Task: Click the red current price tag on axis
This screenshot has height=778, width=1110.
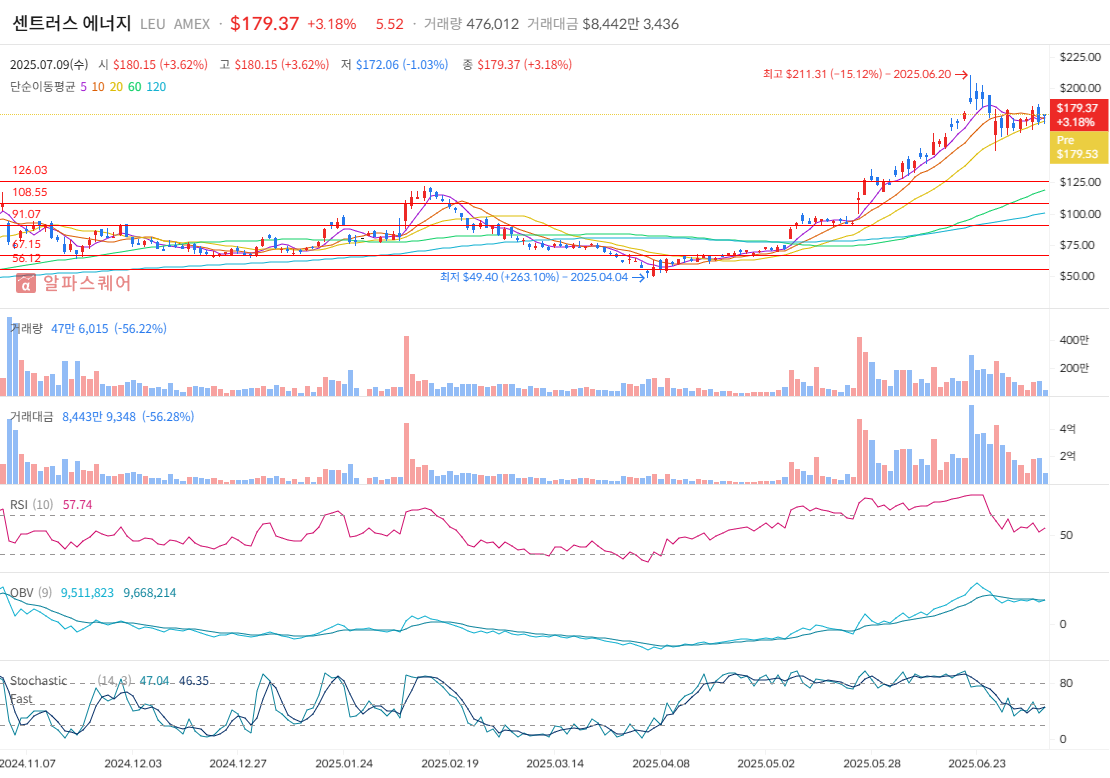Action: (x=1078, y=115)
